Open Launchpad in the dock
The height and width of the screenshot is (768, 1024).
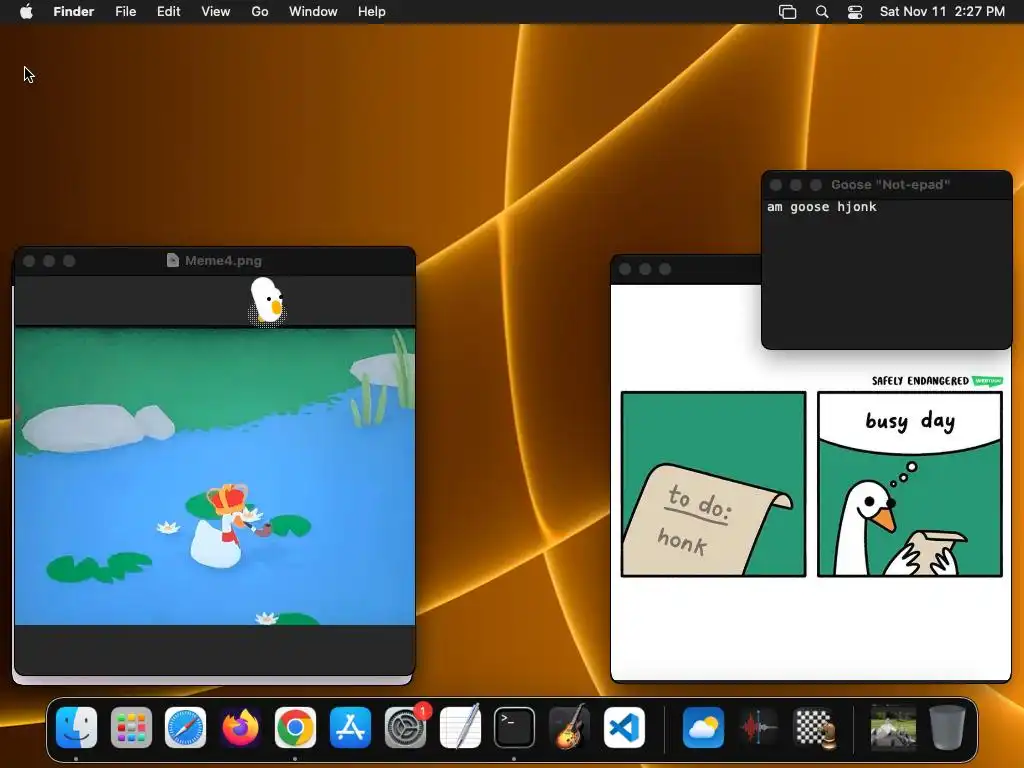pyautogui.click(x=131, y=727)
